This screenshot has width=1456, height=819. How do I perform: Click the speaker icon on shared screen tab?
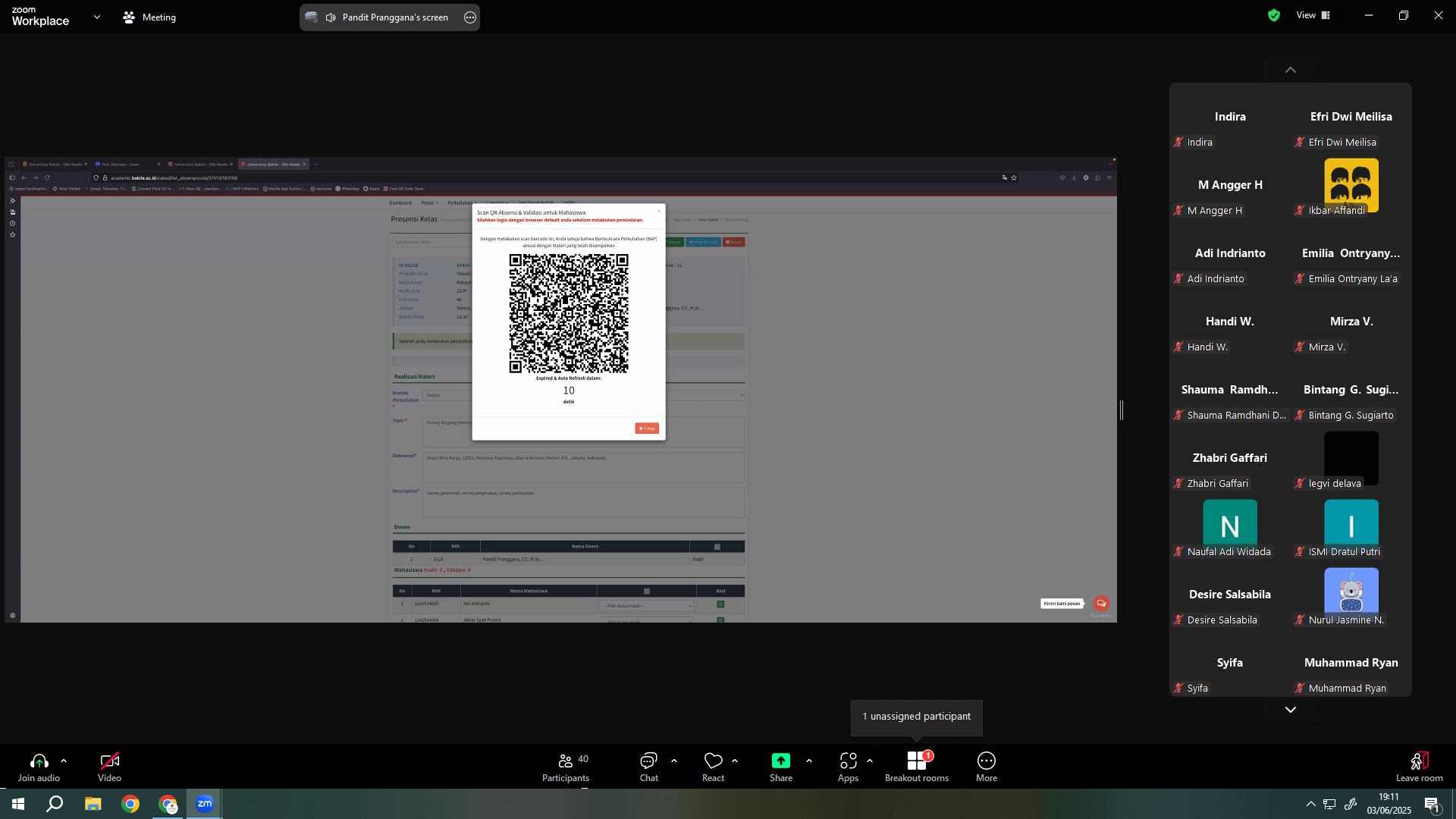[331, 17]
